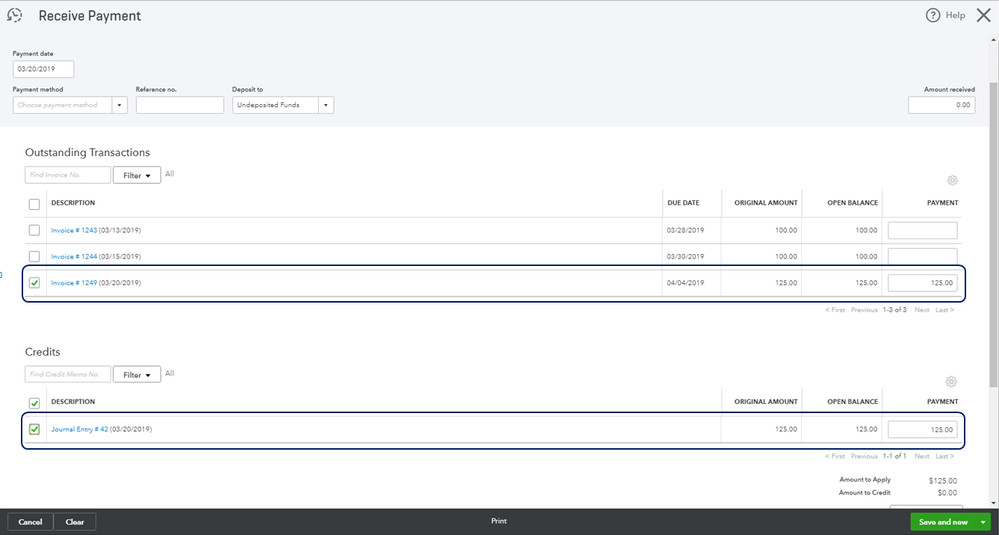Focus the Find Invoice No. search box

click(x=68, y=175)
